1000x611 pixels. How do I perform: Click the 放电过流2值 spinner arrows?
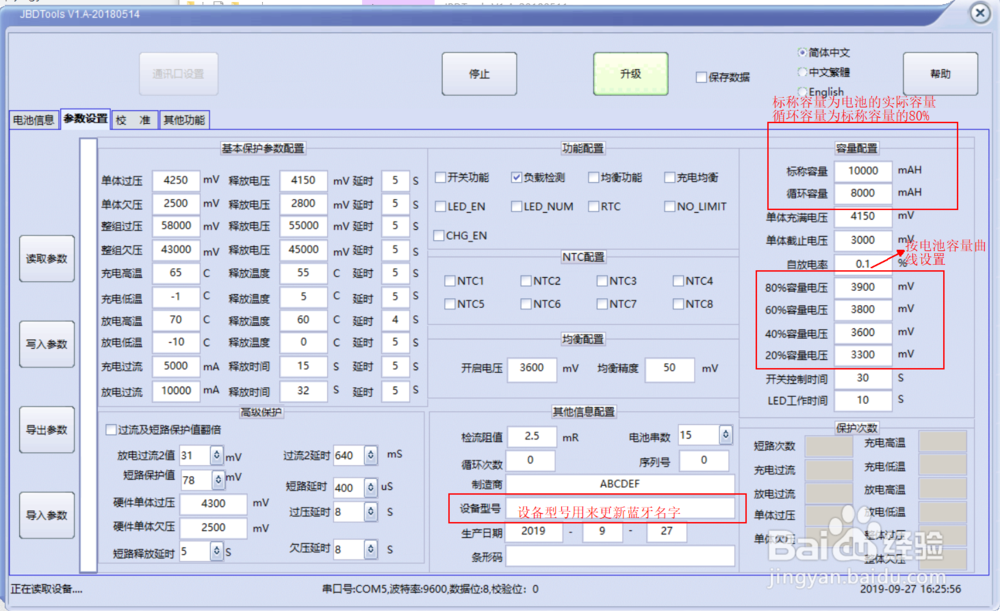coord(217,455)
